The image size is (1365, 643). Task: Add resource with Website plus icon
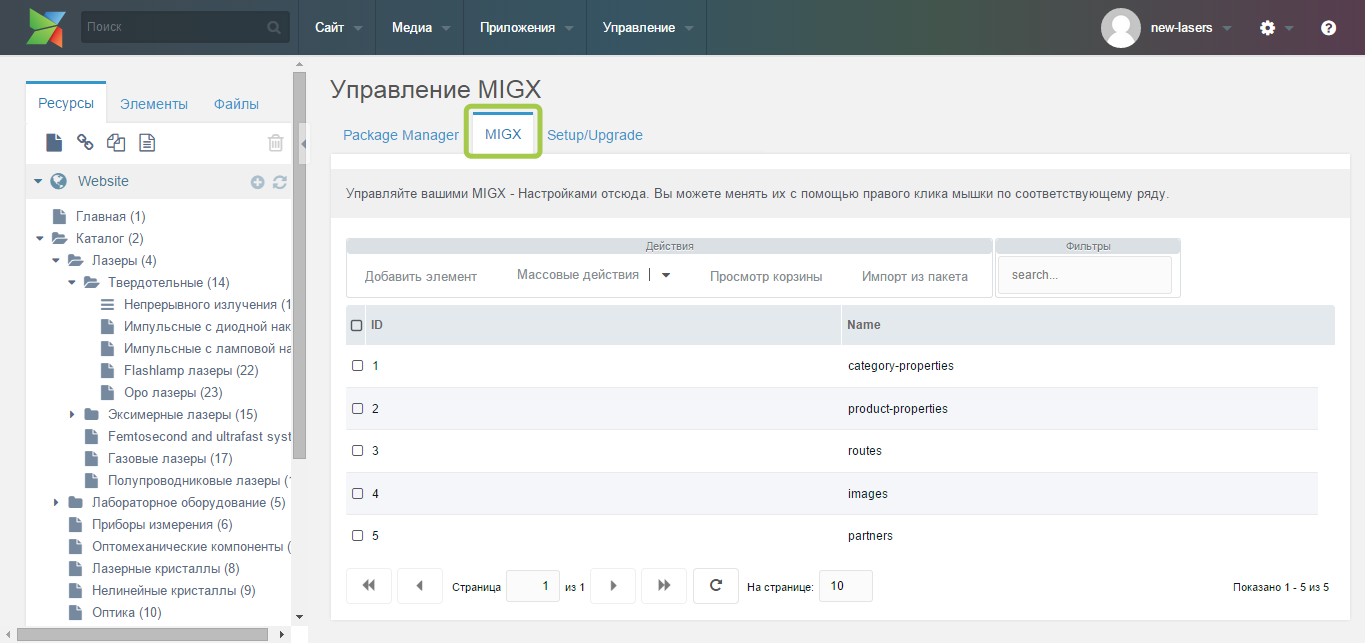[x=257, y=182]
